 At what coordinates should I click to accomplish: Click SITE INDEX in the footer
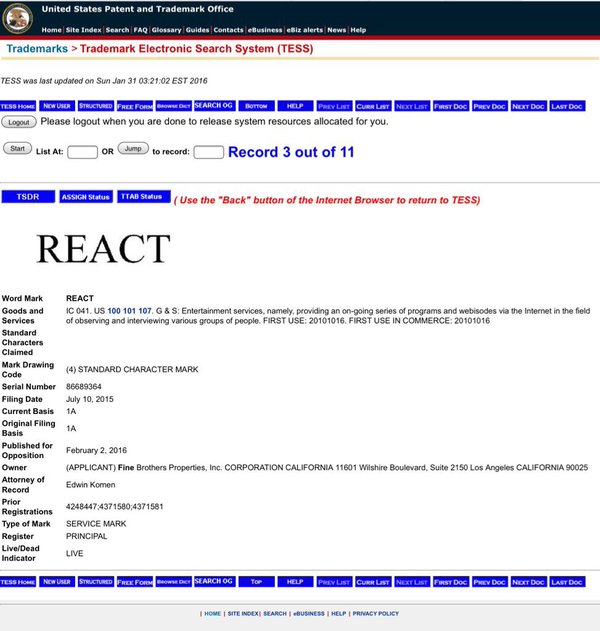[243, 614]
